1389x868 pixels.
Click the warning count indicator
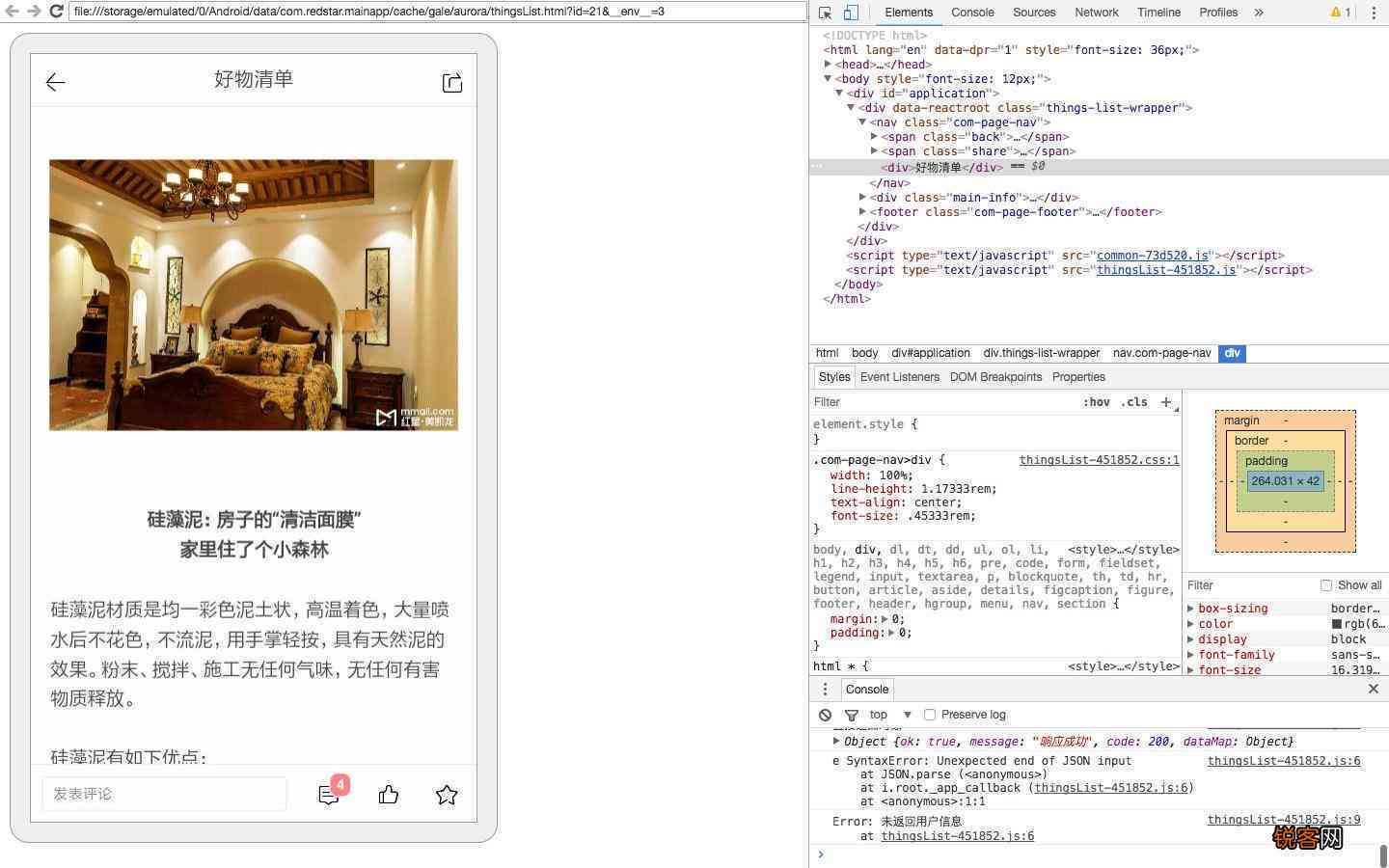[1341, 13]
